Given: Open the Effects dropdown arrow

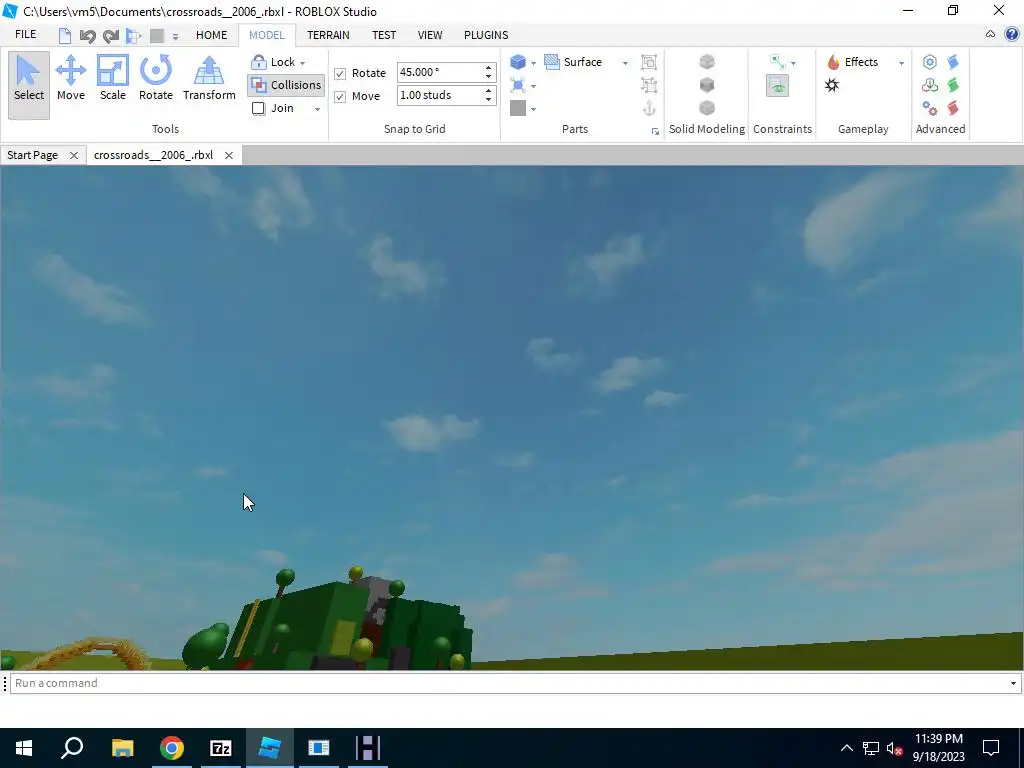Looking at the screenshot, I should 901,63.
